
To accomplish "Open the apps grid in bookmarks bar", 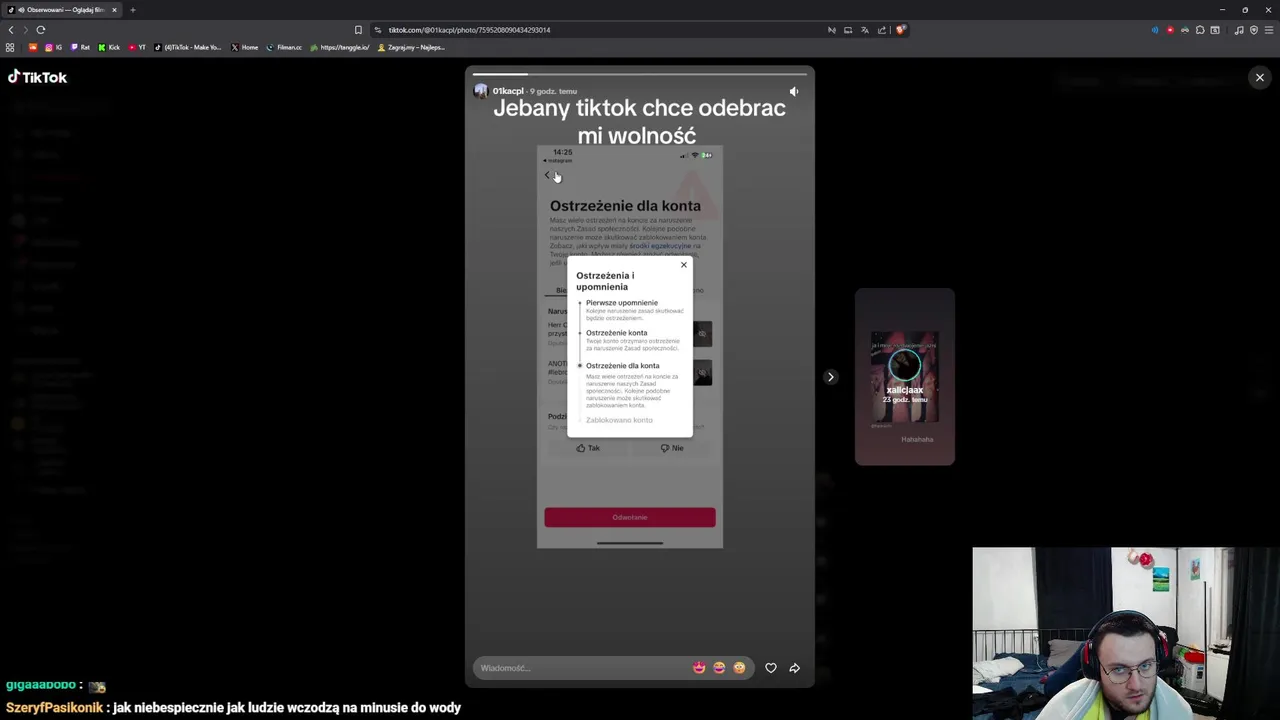I will pos(11,47).
